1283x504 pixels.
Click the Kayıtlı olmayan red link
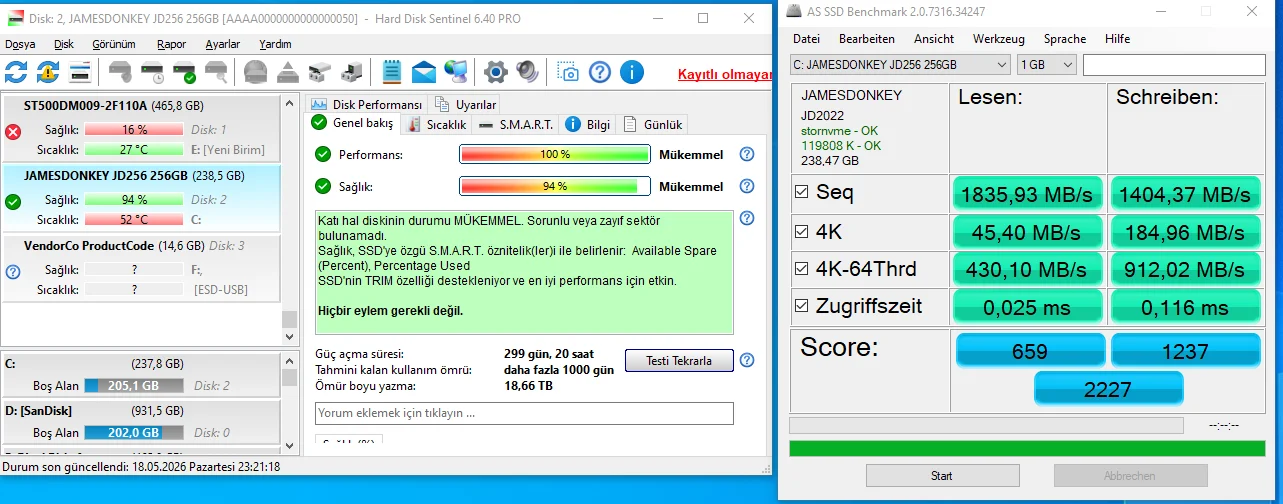725,74
